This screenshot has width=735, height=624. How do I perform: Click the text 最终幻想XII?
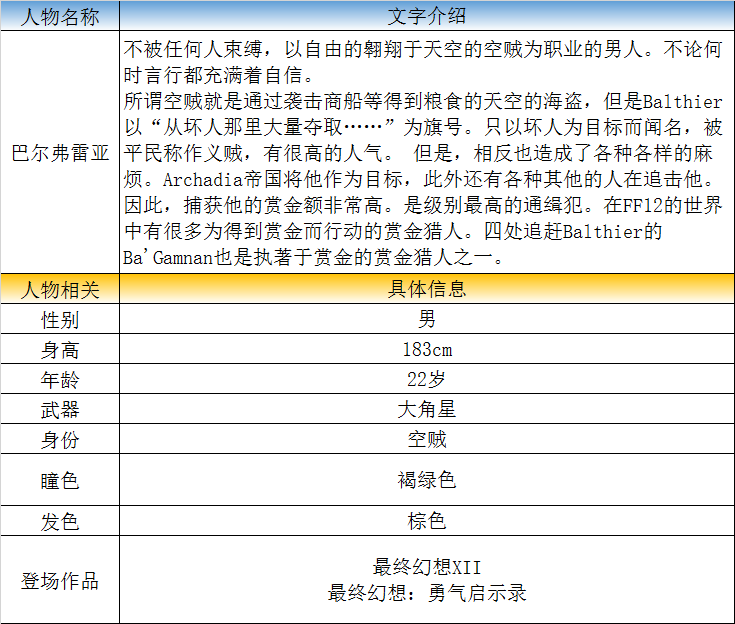(427, 567)
